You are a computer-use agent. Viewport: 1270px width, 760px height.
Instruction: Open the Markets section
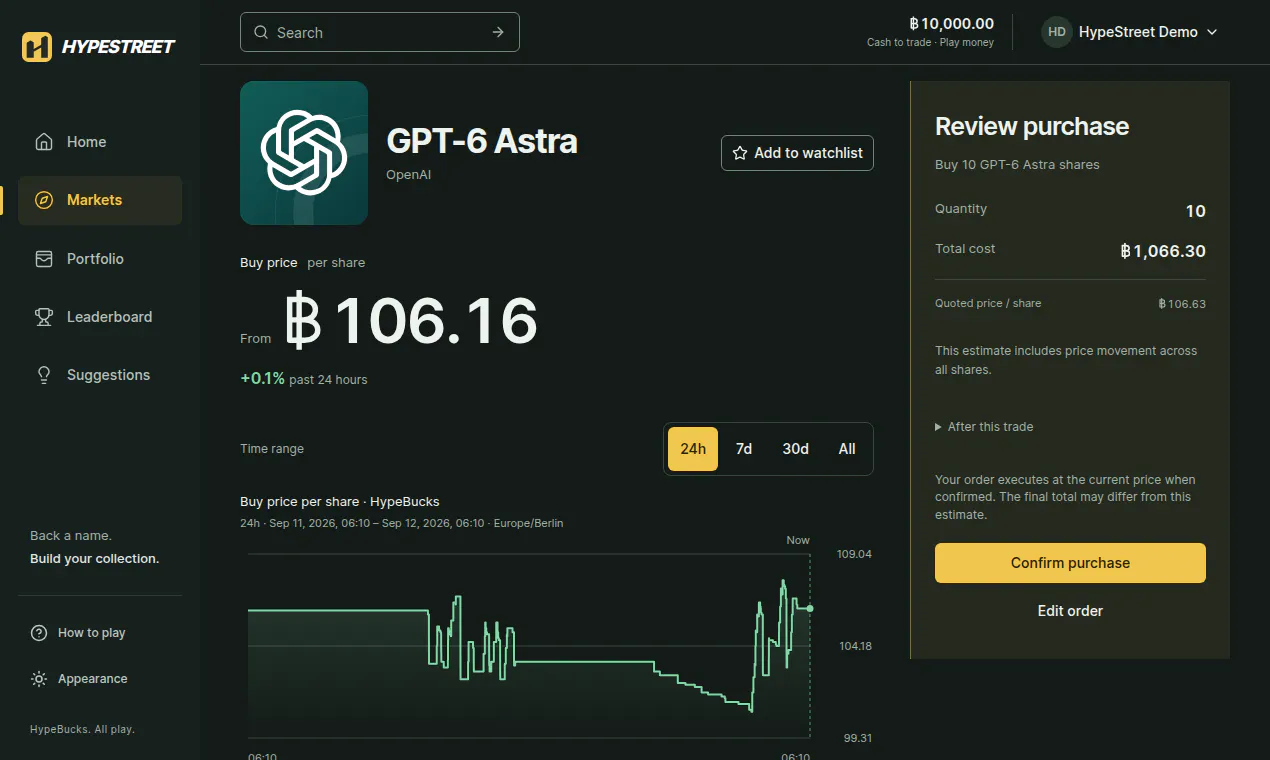[100, 200]
